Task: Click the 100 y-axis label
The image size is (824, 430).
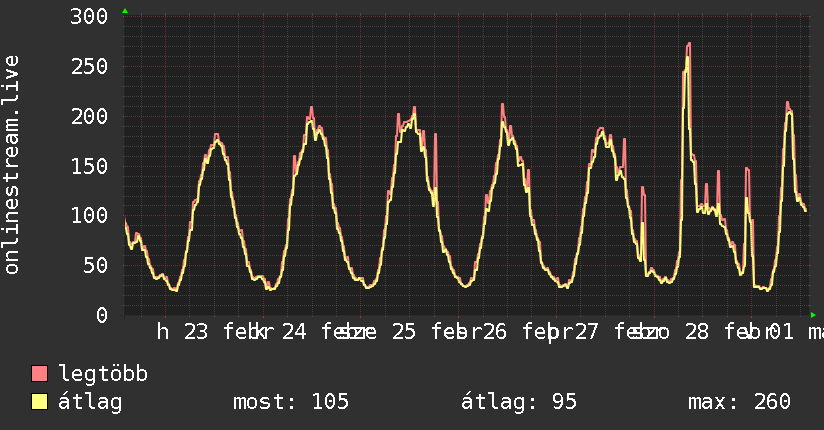Action: (89, 215)
